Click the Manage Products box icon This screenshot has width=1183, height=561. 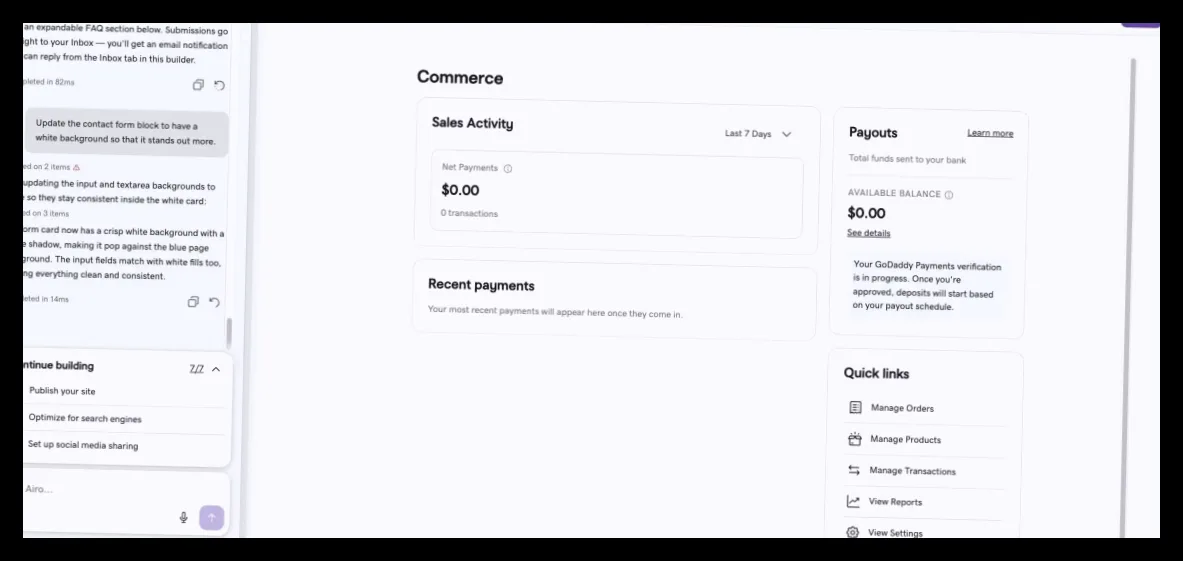pyautogui.click(x=854, y=439)
